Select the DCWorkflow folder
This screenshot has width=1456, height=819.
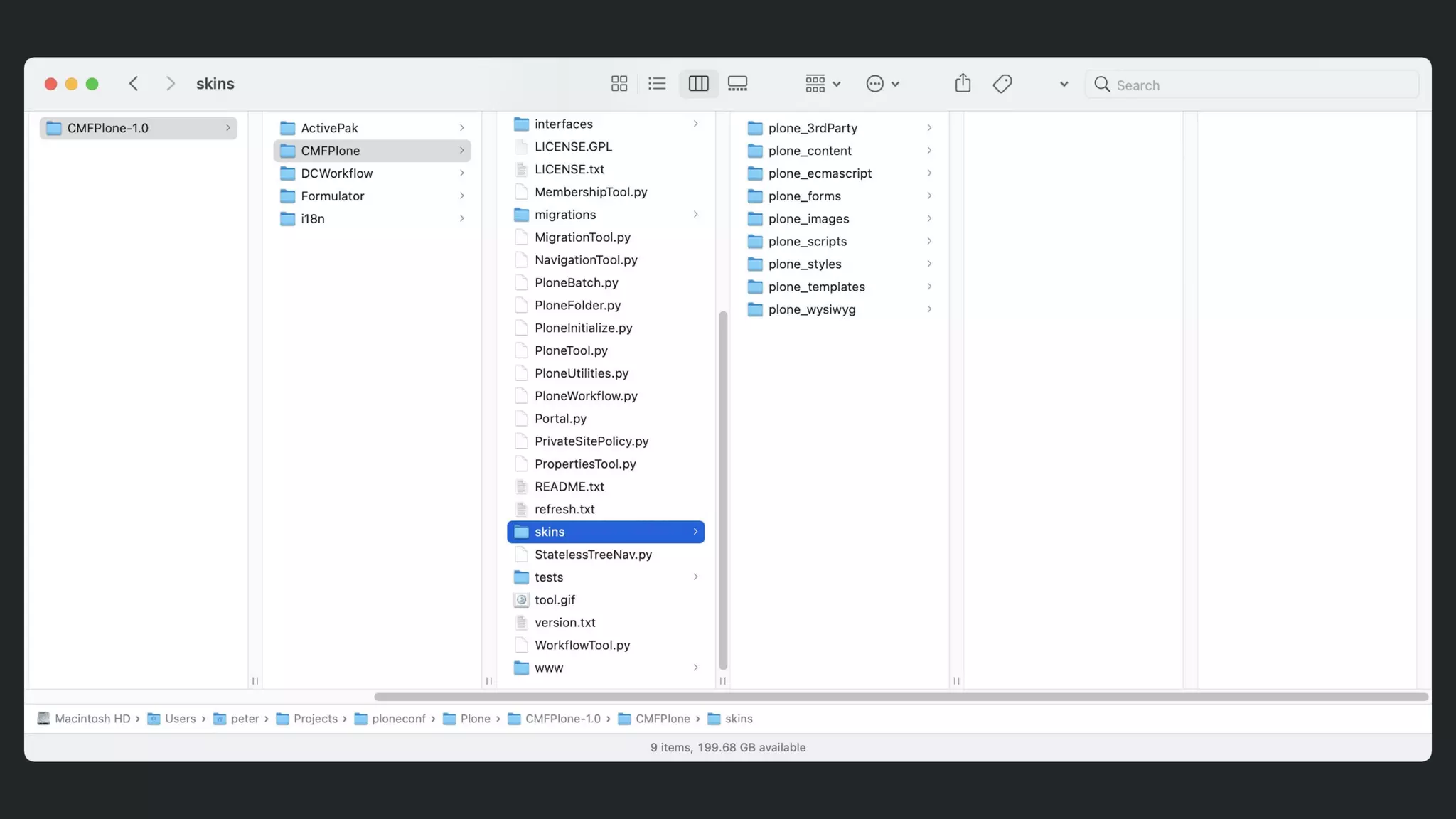[336, 173]
